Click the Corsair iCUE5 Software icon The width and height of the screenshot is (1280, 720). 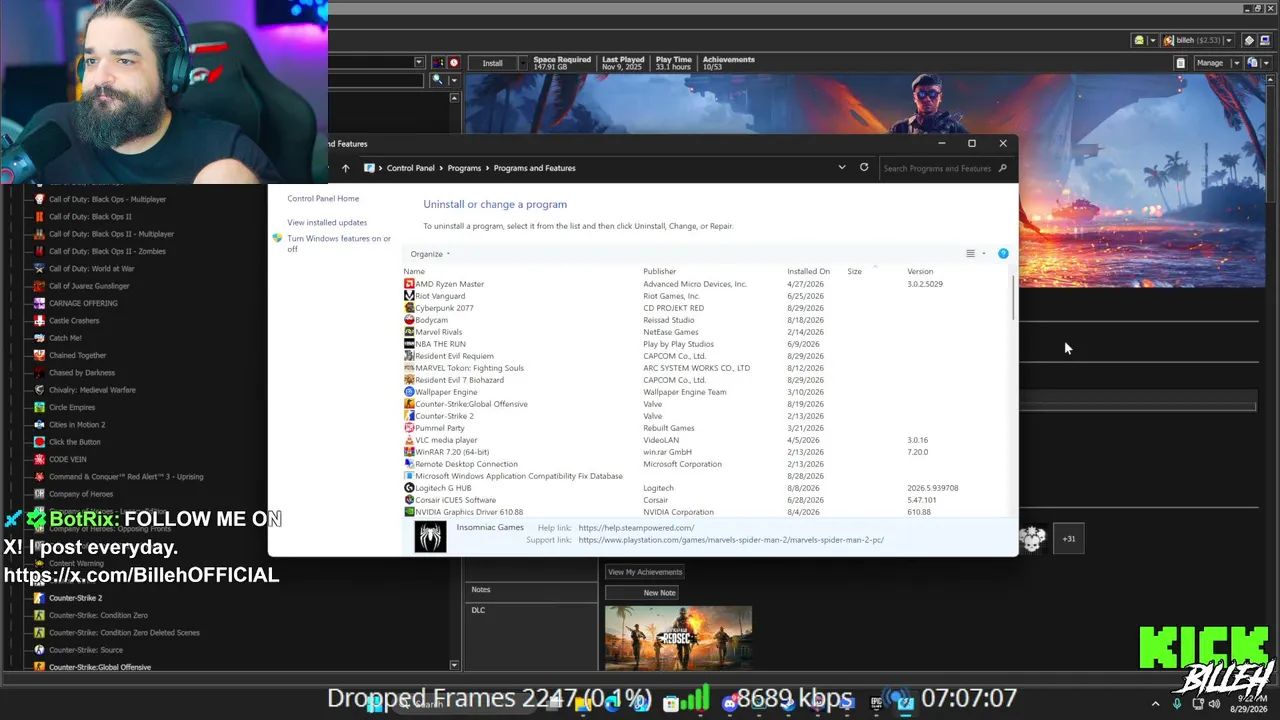[409, 500]
